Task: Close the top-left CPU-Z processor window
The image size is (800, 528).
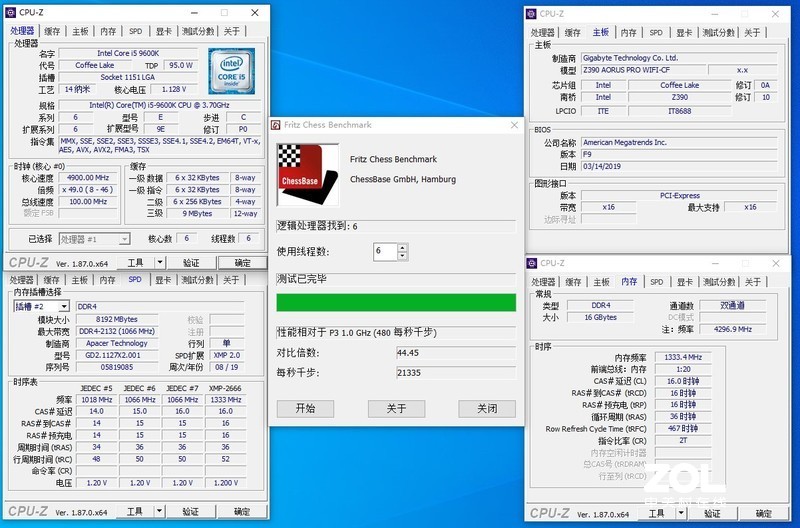Action: (x=255, y=12)
